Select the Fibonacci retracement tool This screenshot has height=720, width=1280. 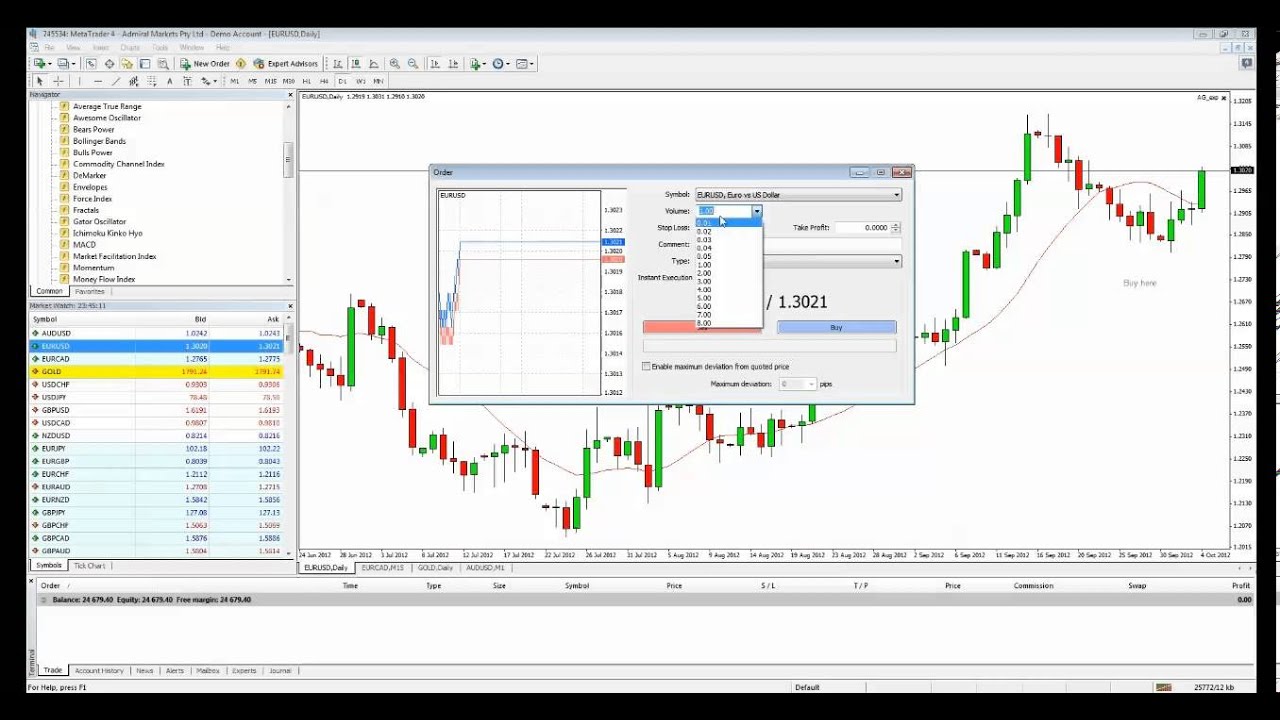pos(152,81)
